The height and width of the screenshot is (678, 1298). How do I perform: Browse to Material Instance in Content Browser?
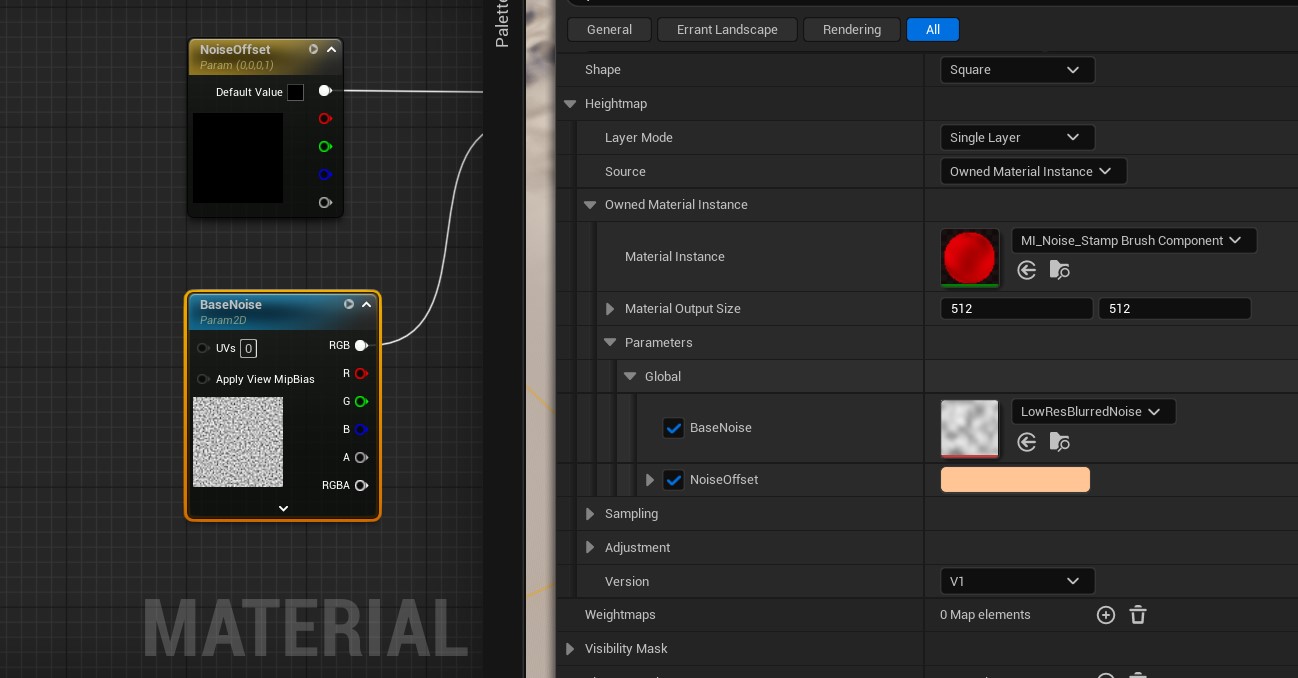[x=1059, y=270]
